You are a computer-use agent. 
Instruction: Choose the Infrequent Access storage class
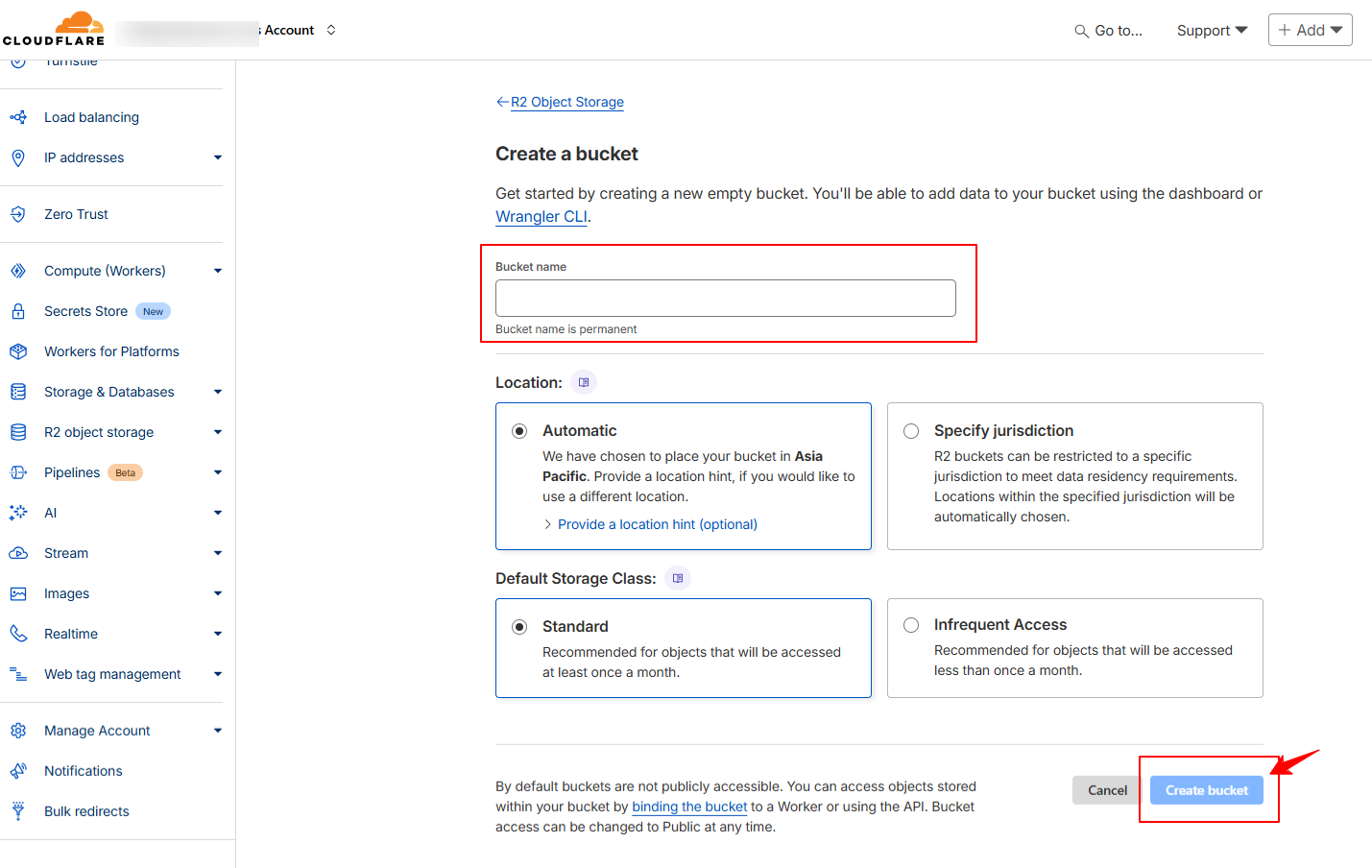point(911,625)
